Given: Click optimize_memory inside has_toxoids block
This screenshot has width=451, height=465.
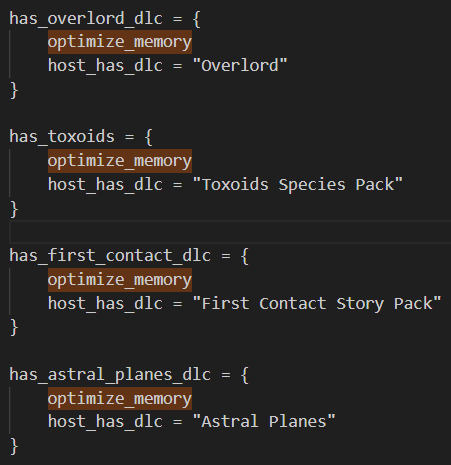Looking at the screenshot, I should (120, 161).
